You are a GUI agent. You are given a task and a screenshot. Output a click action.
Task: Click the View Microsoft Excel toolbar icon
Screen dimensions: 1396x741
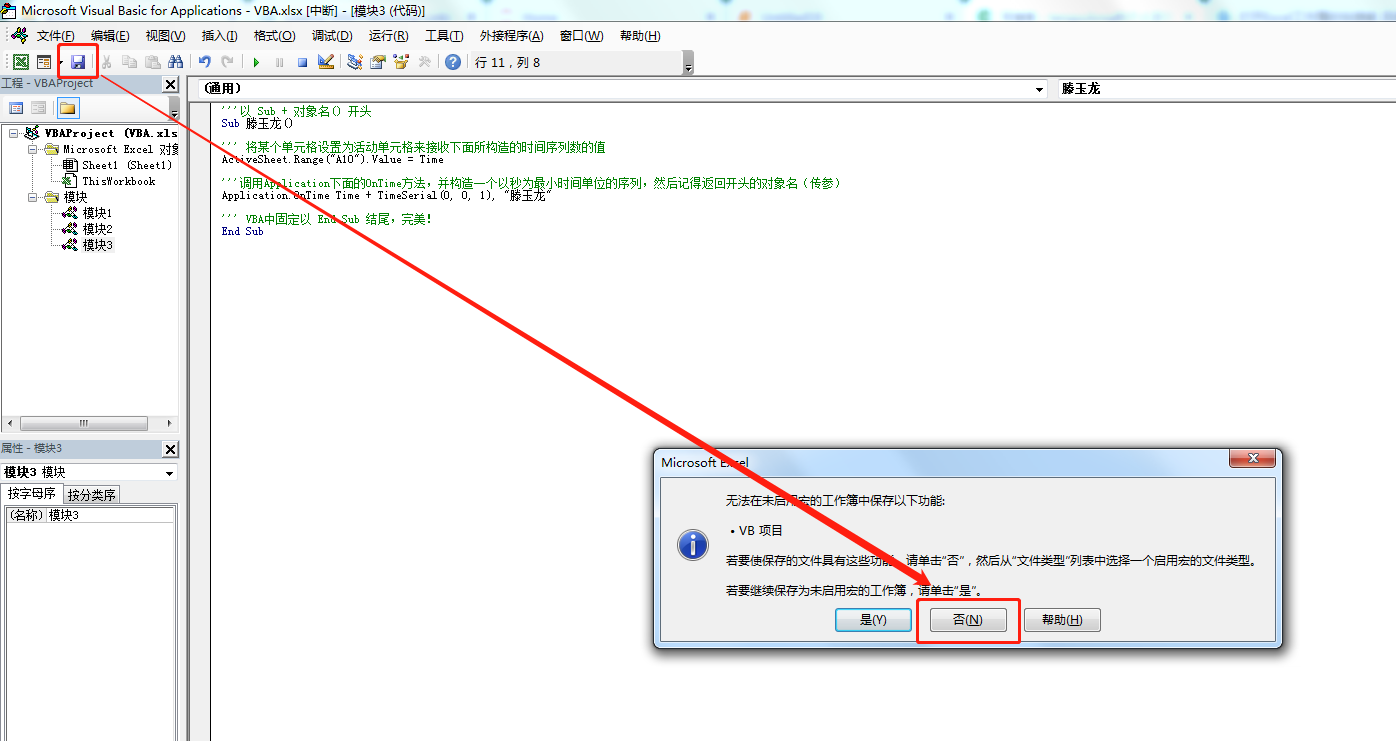coord(21,62)
